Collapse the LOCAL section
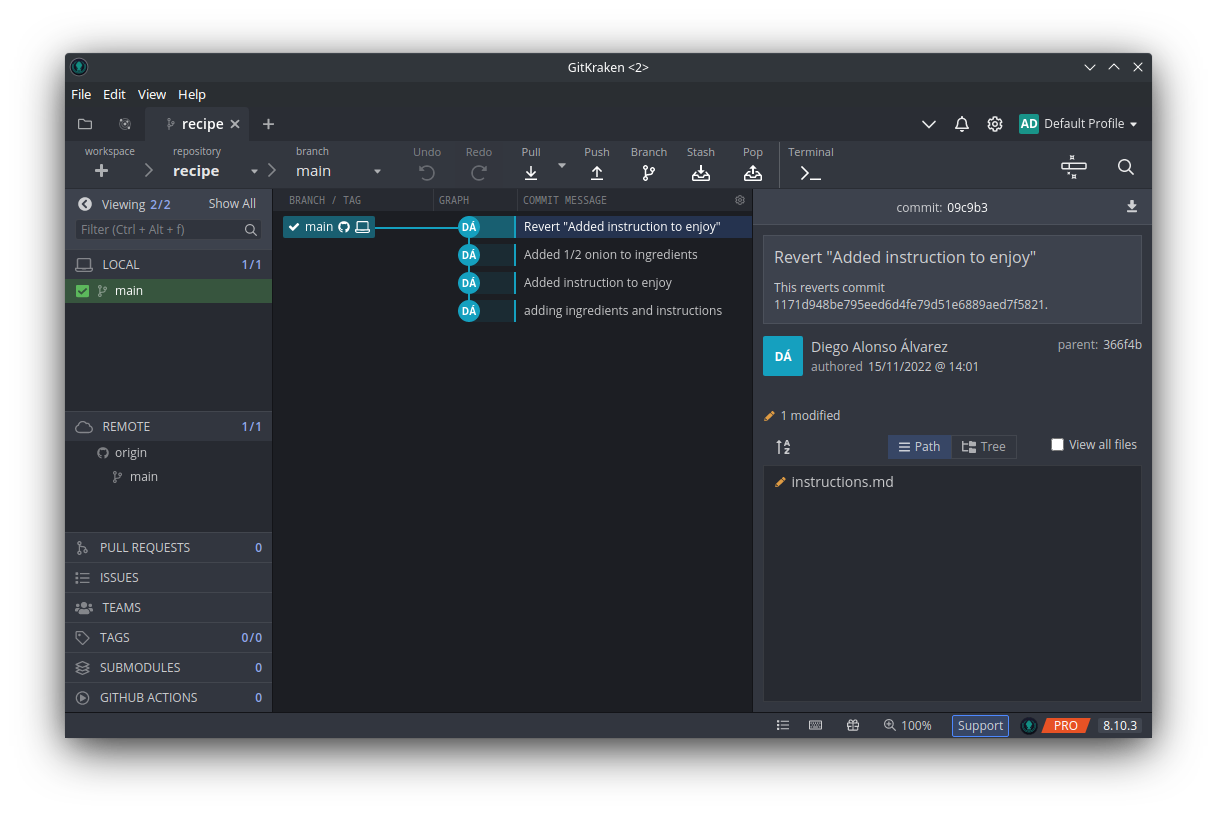Screen dimensions: 1217x815 click(168, 265)
